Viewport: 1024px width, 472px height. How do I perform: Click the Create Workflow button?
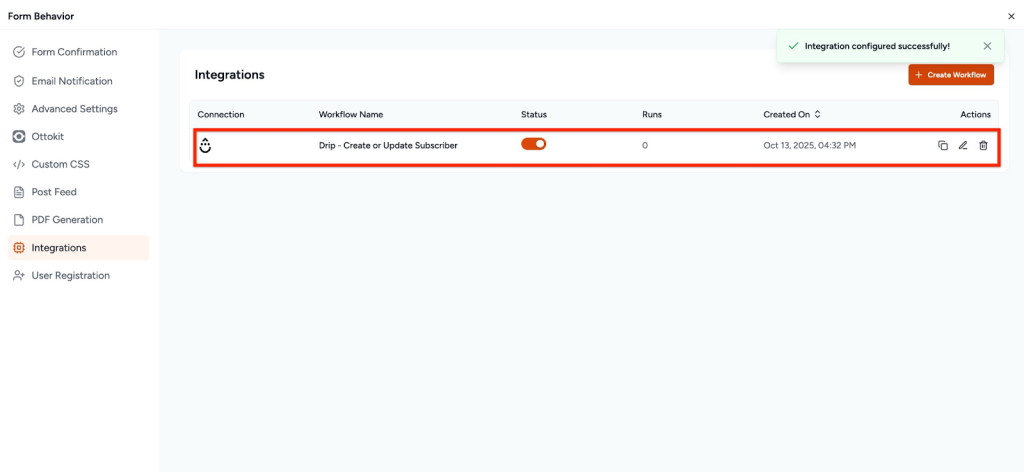pos(950,75)
